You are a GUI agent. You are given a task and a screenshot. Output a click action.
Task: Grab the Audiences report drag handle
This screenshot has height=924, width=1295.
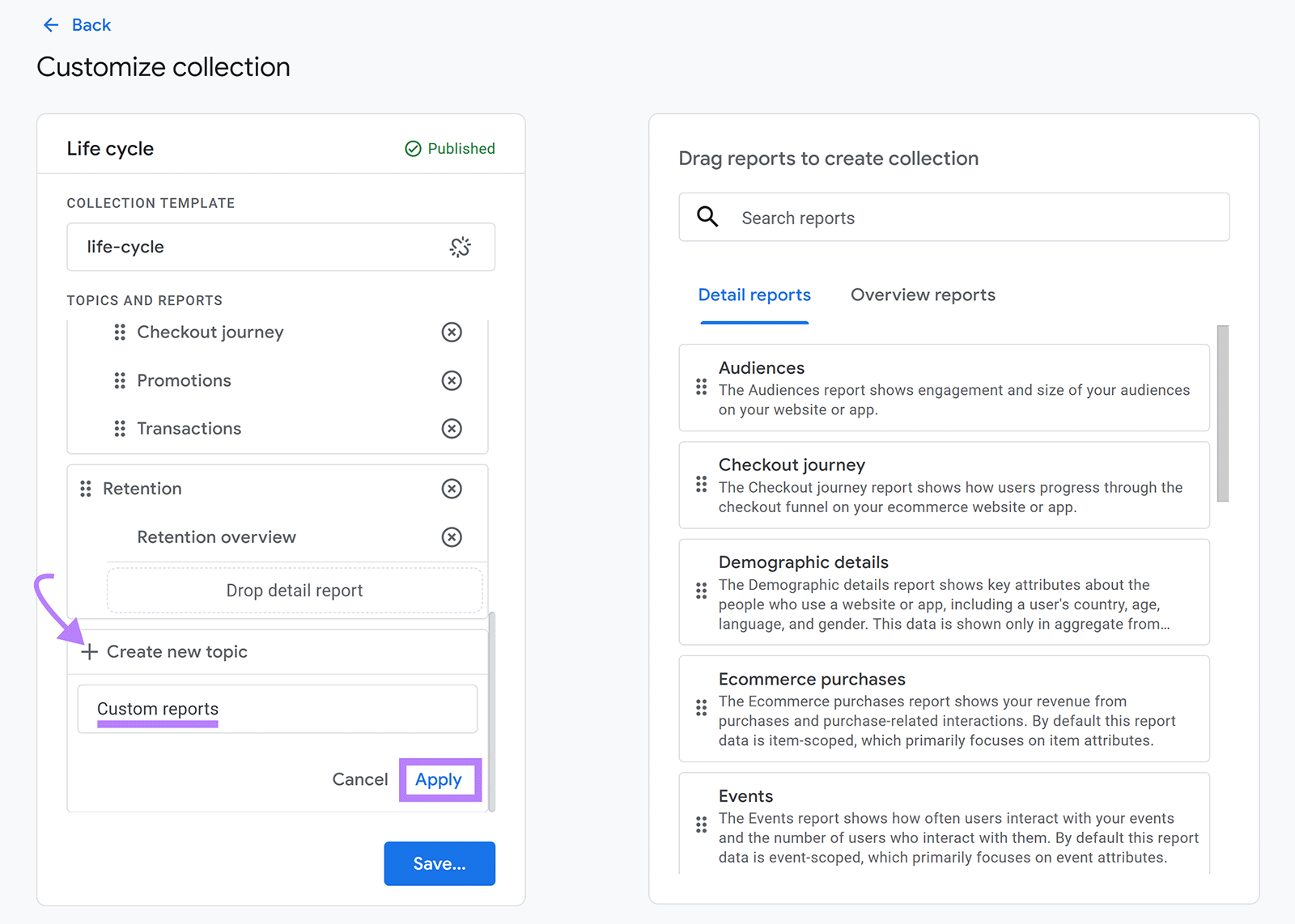702,388
